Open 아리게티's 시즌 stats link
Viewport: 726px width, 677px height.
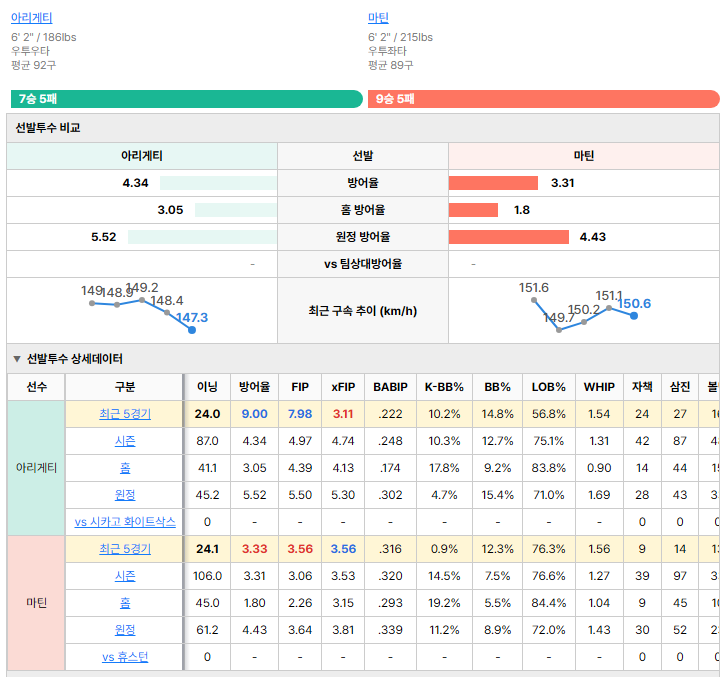pos(125,441)
